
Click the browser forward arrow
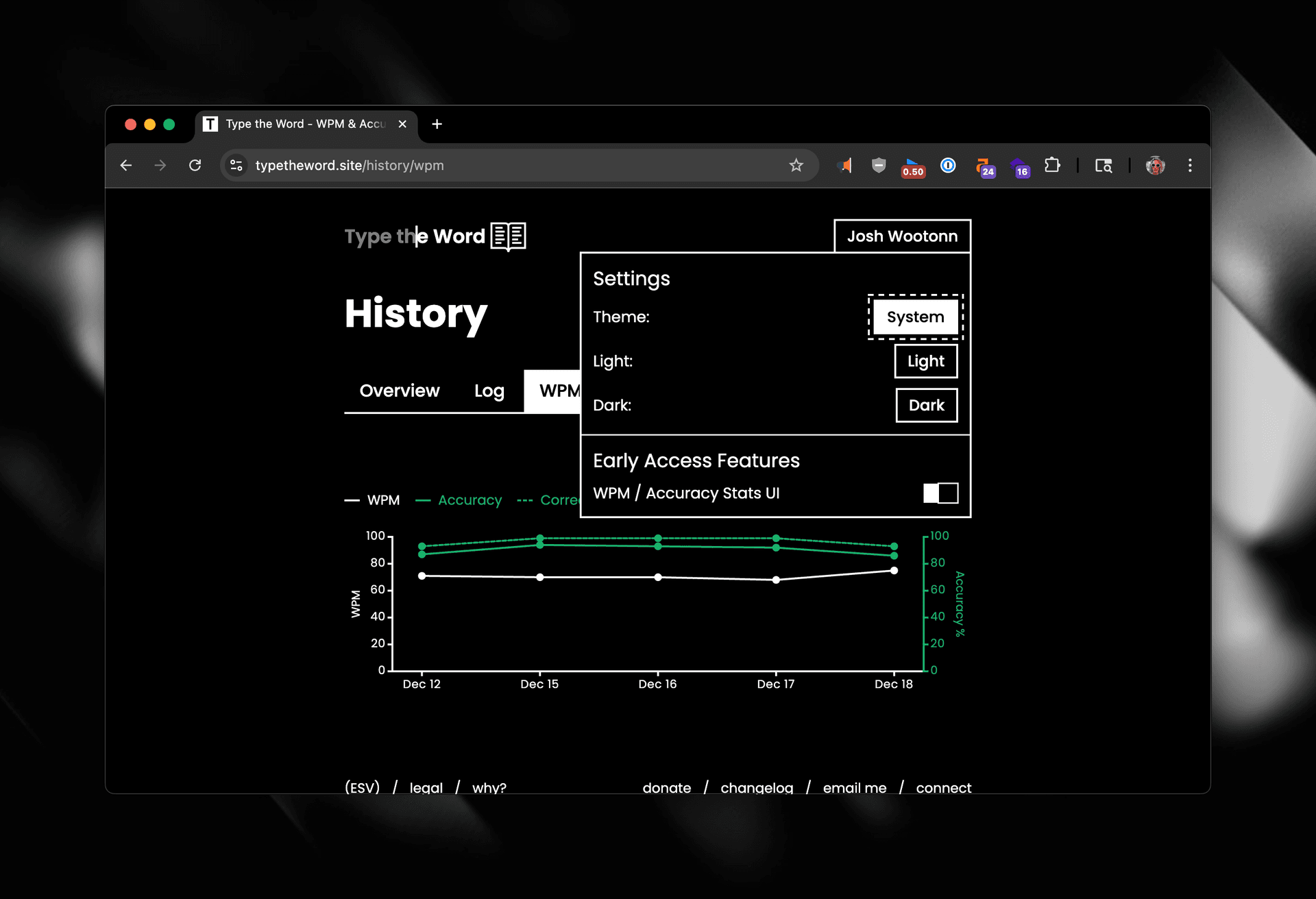coord(160,165)
